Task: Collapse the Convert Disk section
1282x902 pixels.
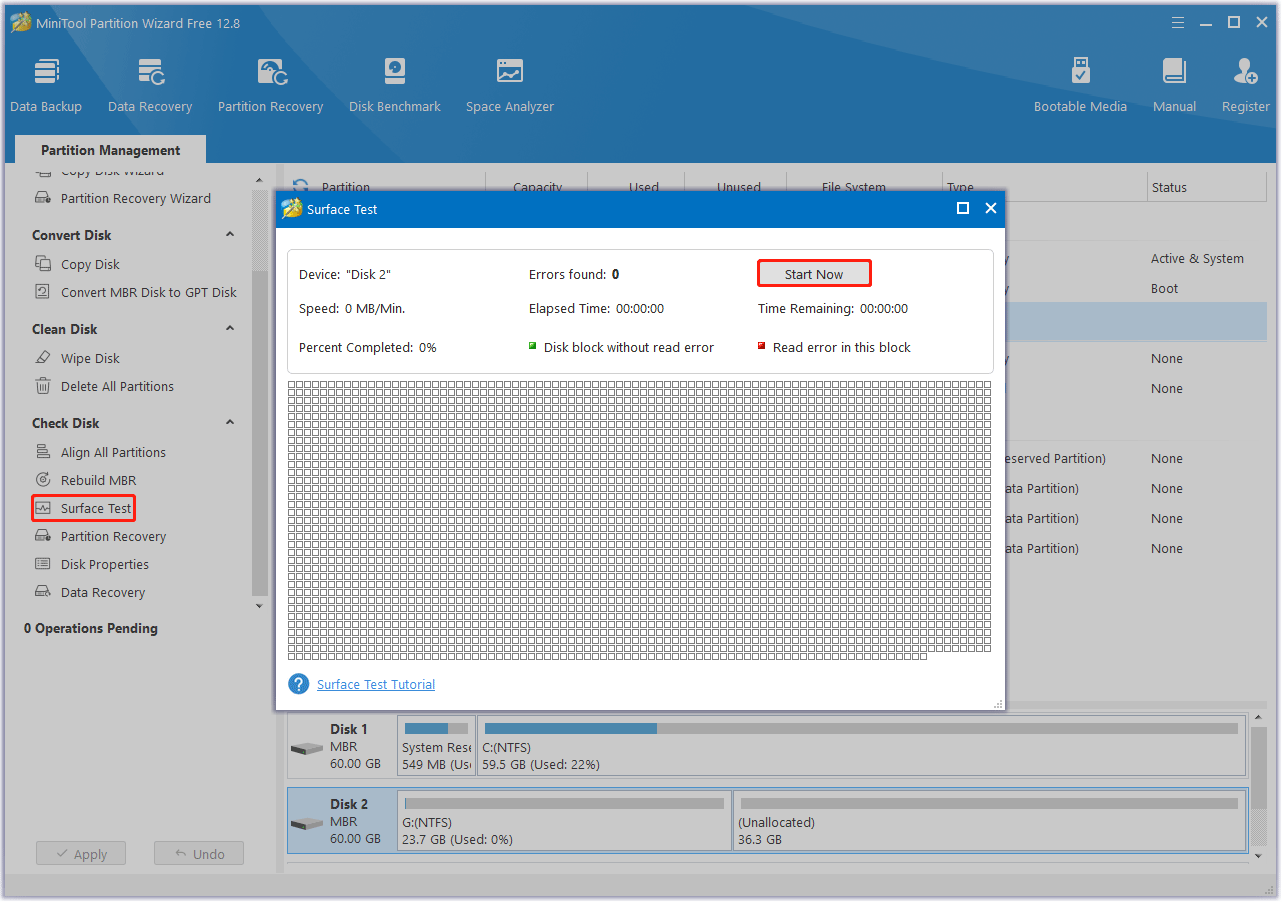Action: 229,234
